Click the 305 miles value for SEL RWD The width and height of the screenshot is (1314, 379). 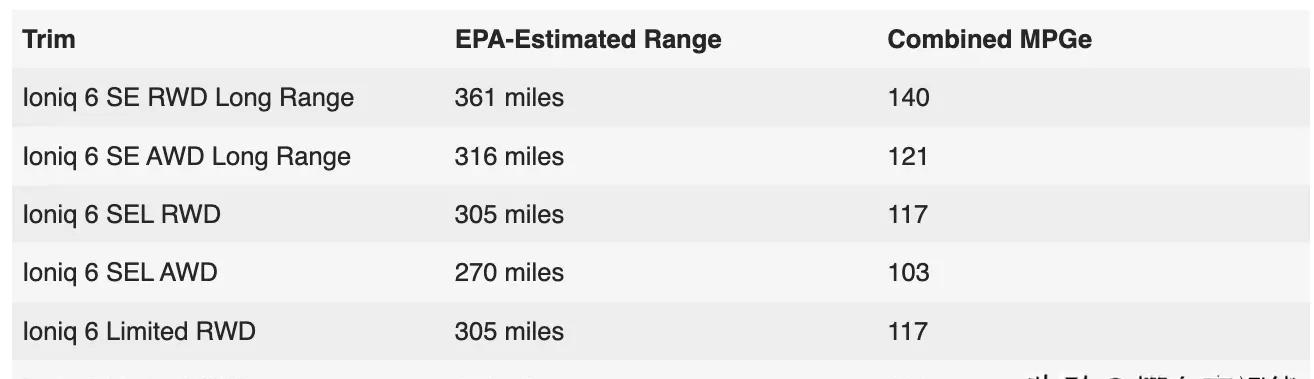pos(509,215)
